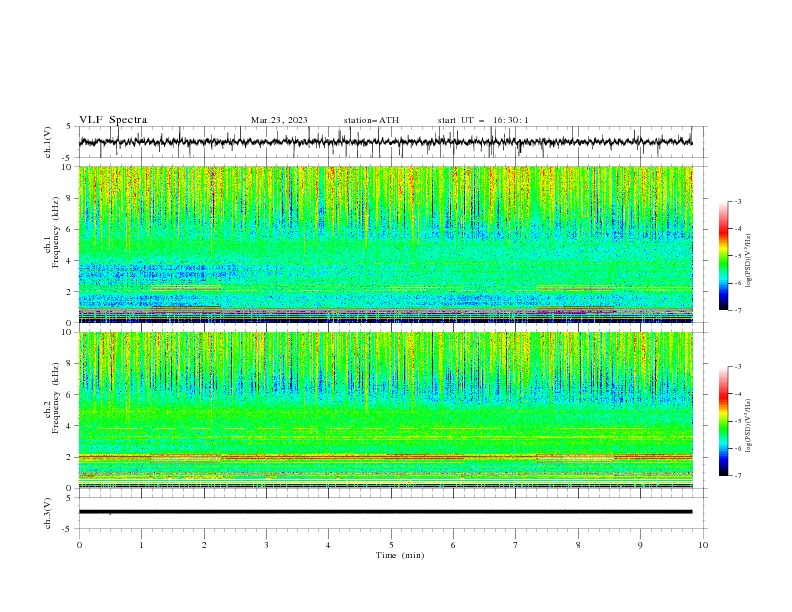Click the "-4" label on ch.2 colorbar
This screenshot has height=612, width=792.
click(738, 394)
